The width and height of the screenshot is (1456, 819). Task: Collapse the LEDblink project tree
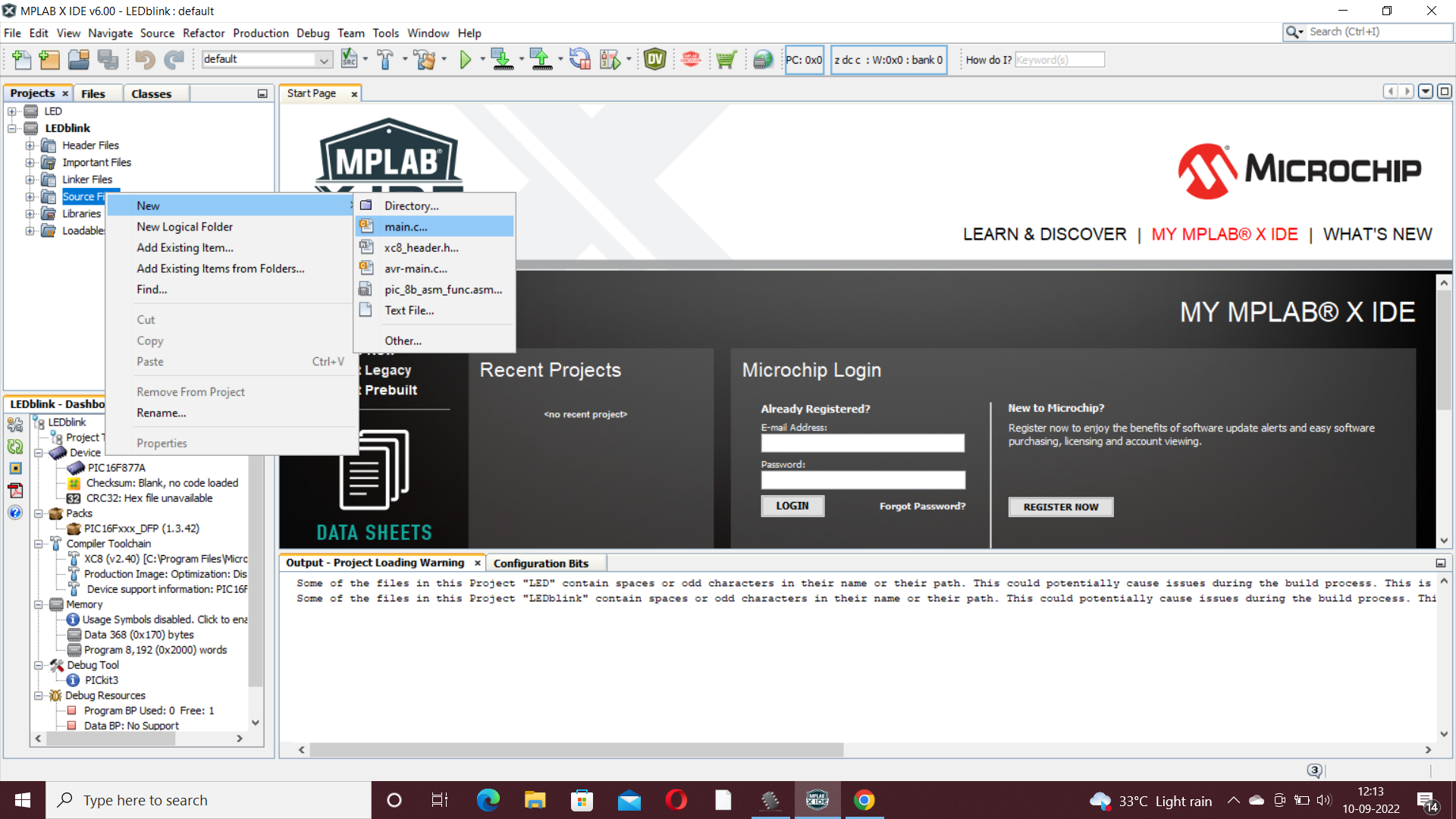[12, 128]
